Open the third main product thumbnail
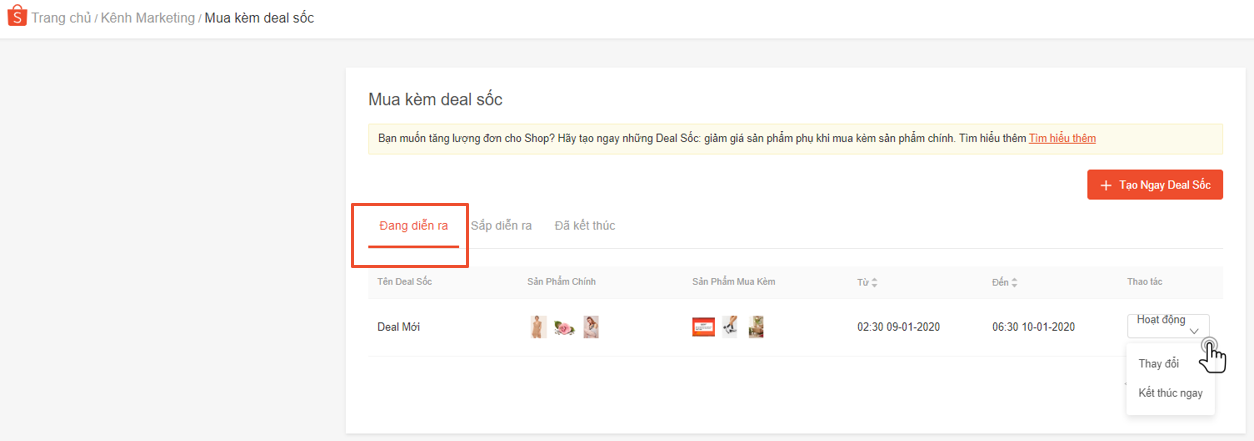This screenshot has height=441, width=1254. [x=591, y=327]
